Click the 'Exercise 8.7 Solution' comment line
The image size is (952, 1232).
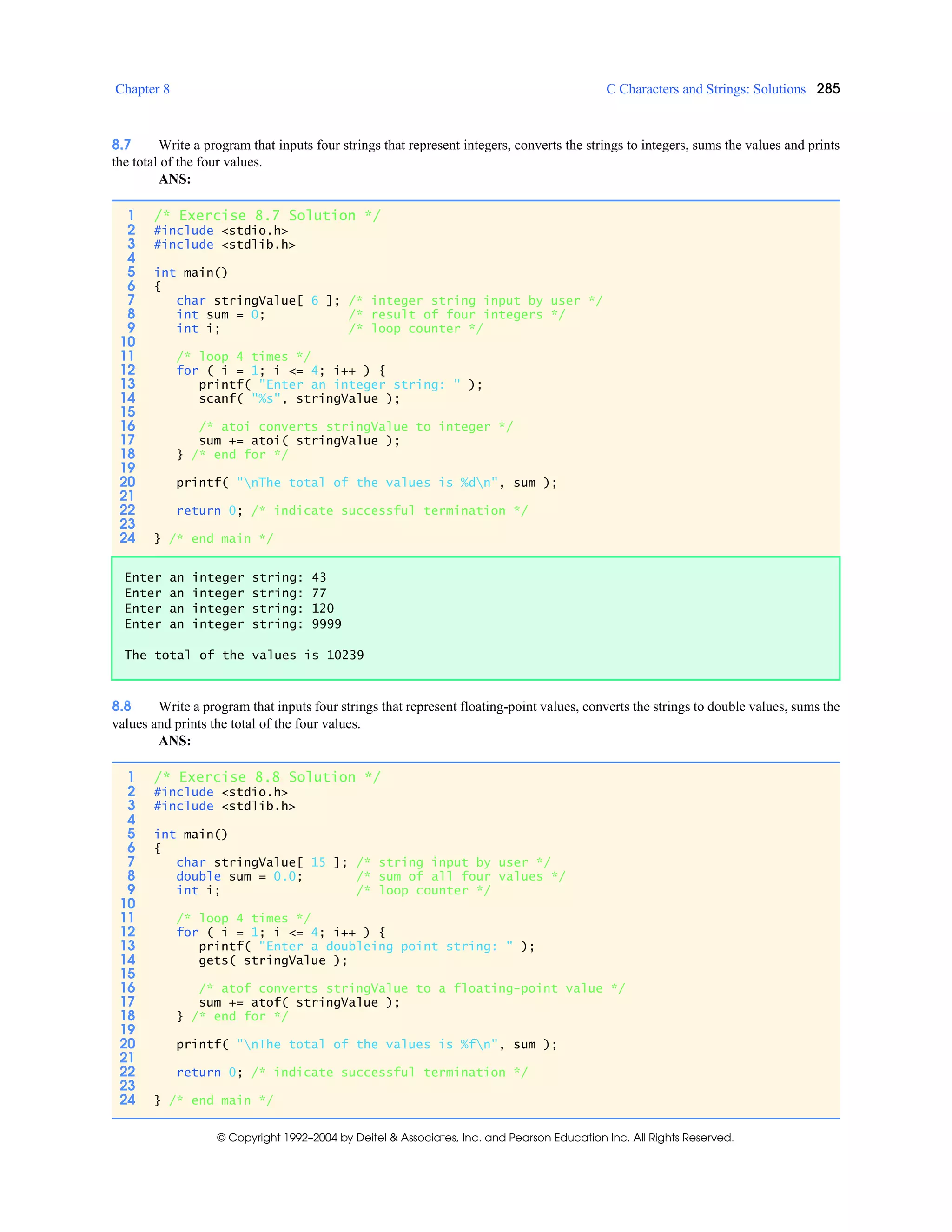pos(267,216)
